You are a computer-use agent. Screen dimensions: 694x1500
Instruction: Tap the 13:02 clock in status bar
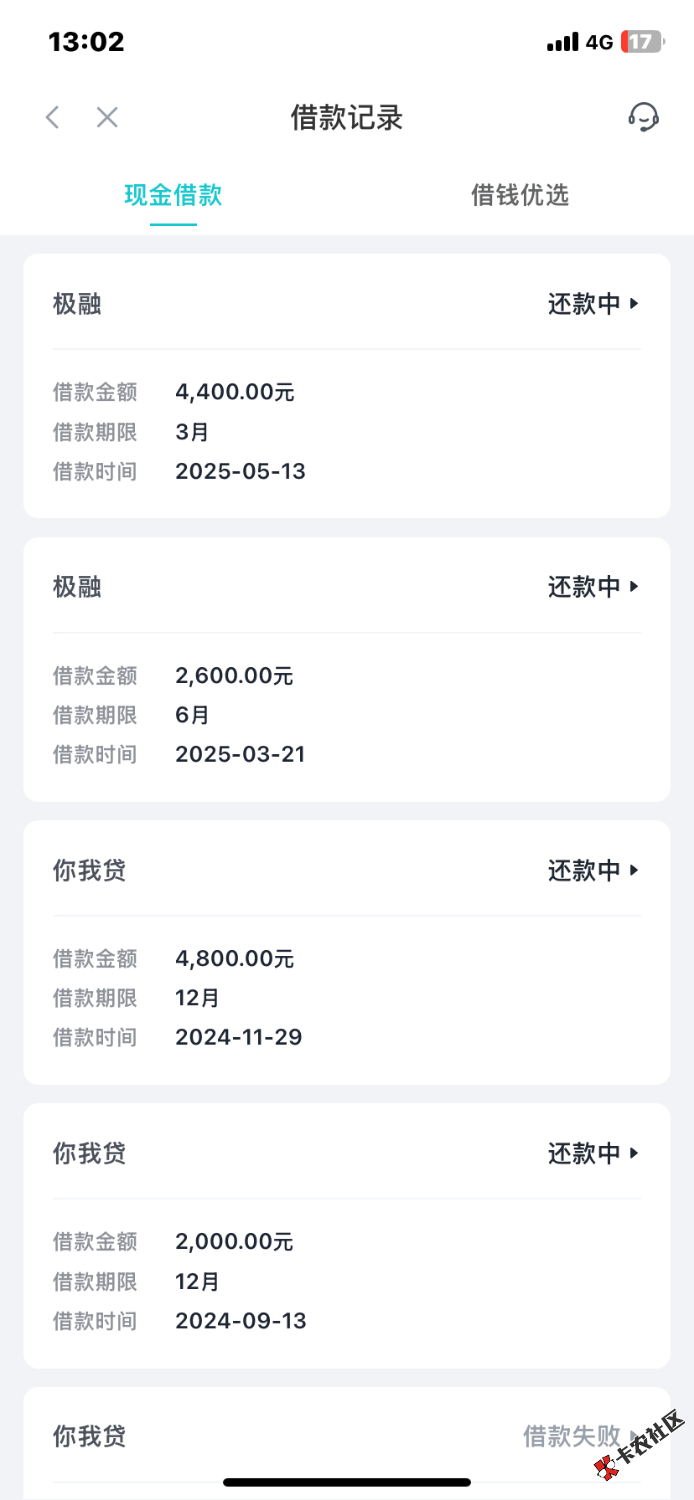click(86, 42)
